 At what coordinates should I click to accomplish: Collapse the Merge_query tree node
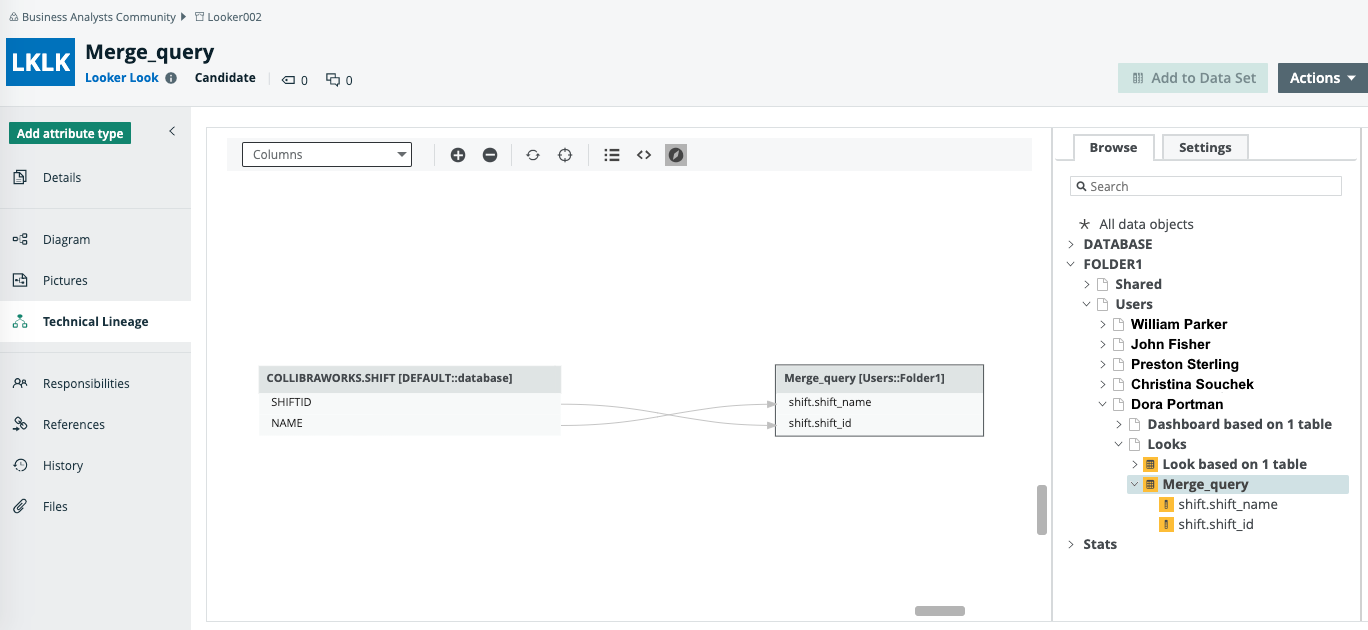click(1135, 484)
